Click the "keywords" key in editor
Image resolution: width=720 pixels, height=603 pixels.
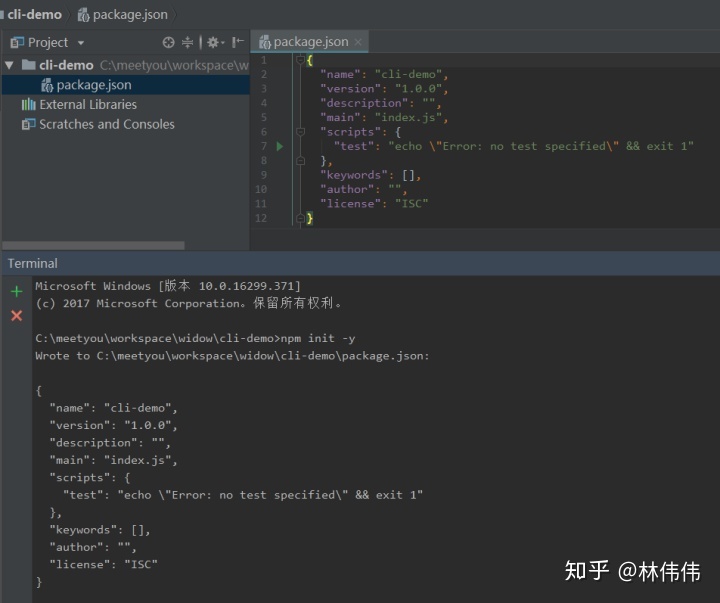pos(354,175)
